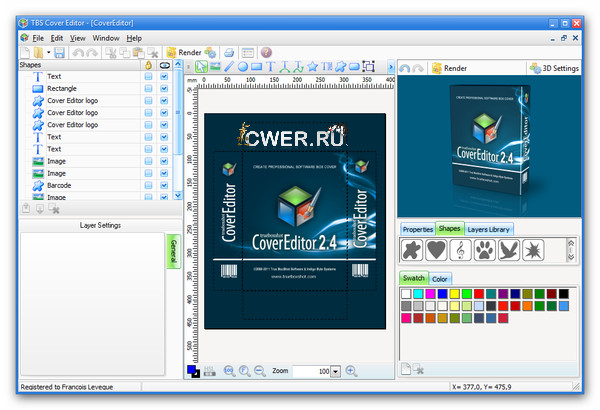
Task: Pick the heart shape from Shapes library
Action: [x=437, y=250]
